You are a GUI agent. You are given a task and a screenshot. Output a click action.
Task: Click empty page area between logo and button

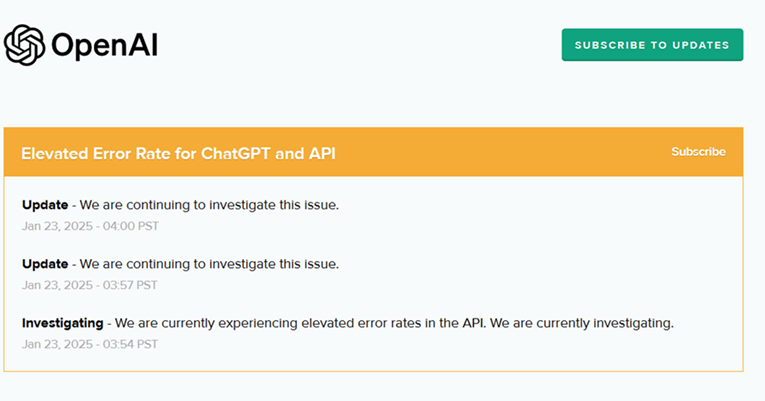[360, 45]
